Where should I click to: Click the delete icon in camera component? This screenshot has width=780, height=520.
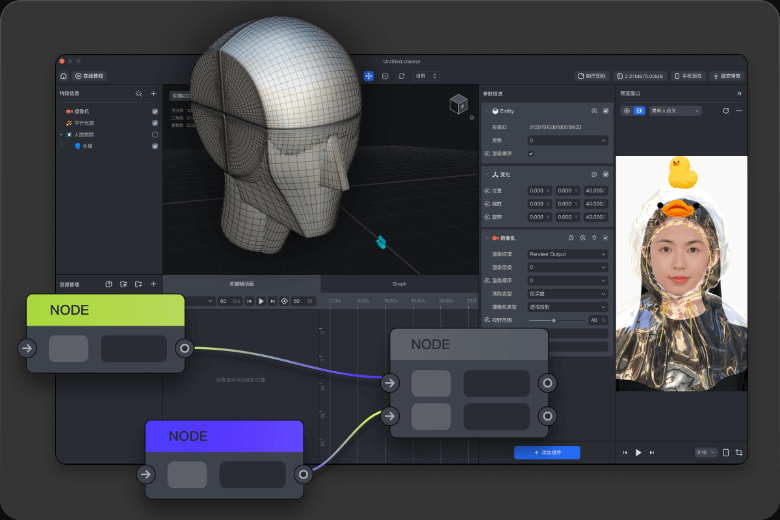click(594, 238)
